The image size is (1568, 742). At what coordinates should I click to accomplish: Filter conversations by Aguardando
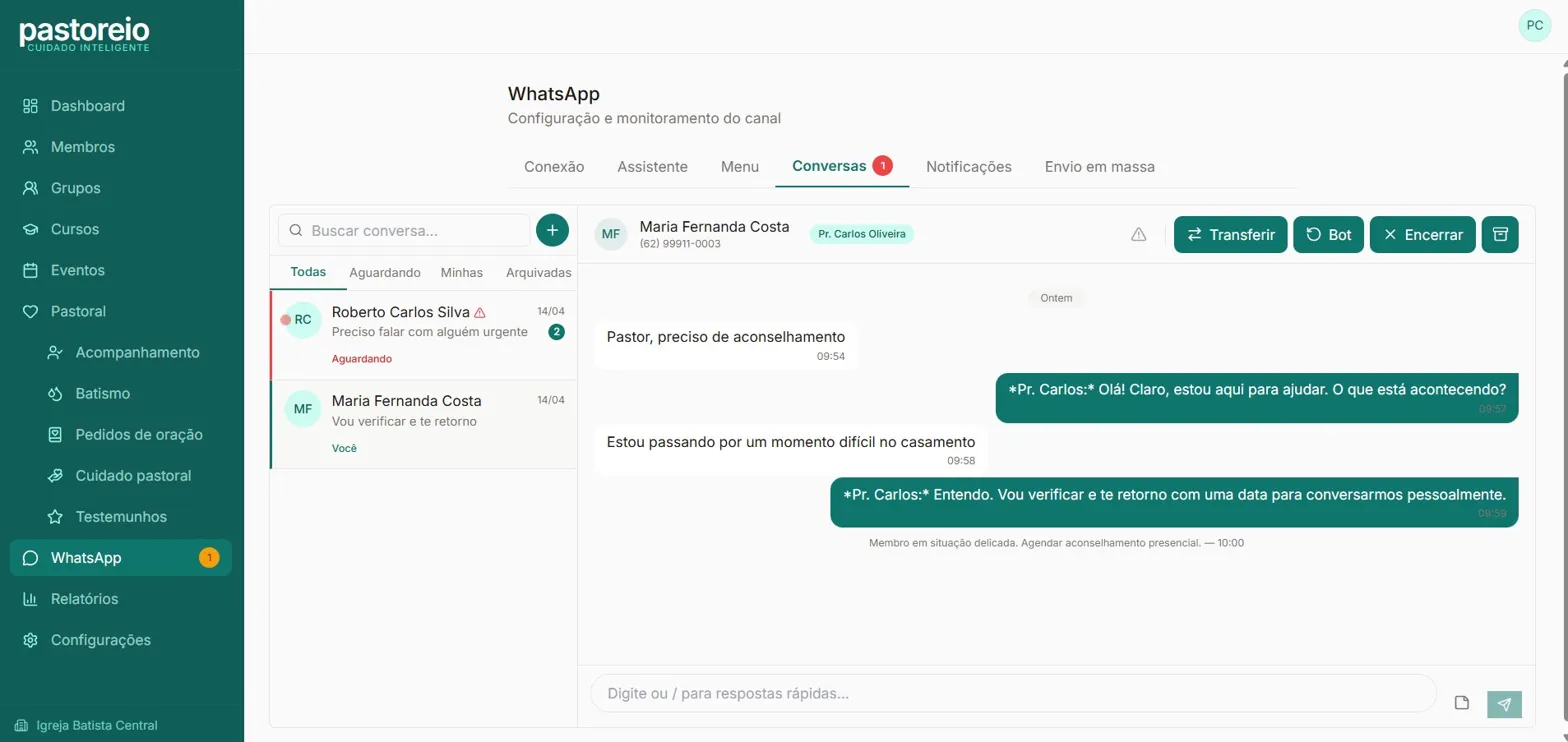coord(385,272)
